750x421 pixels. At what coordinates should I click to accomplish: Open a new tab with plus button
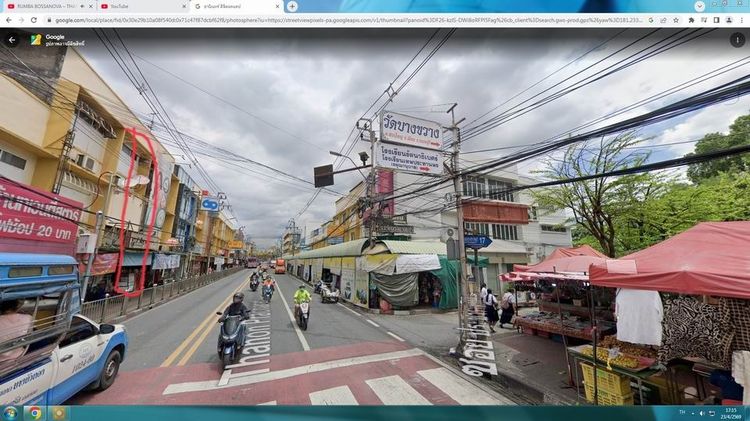click(x=292, y=6)
